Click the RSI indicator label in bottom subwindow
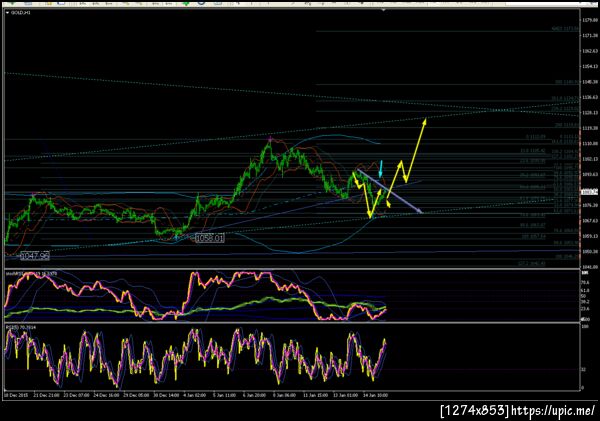The height and width of the screenshot is (421, 600). pos(21,328)
